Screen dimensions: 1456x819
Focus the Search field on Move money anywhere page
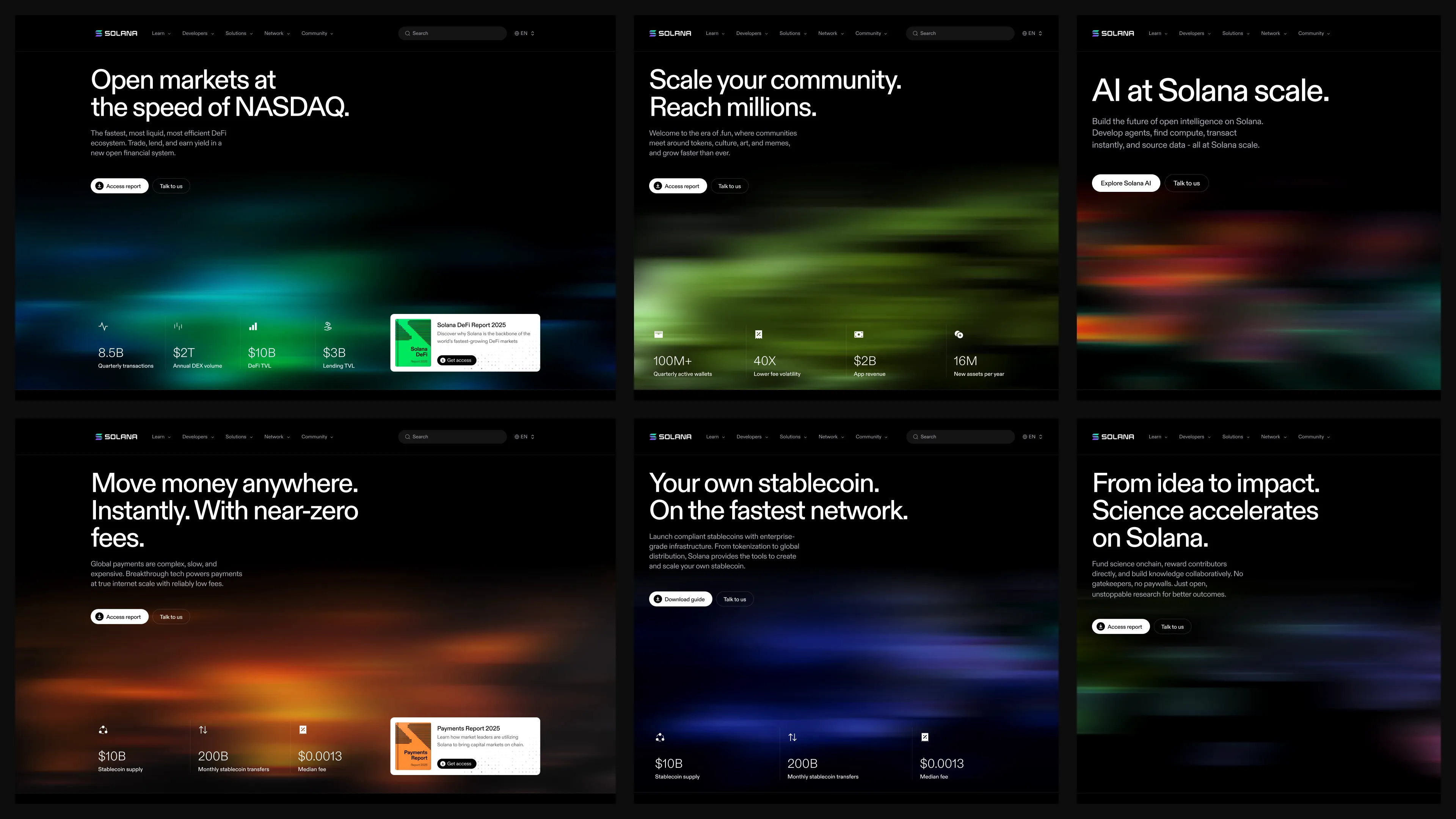click(x=452, y=437)
